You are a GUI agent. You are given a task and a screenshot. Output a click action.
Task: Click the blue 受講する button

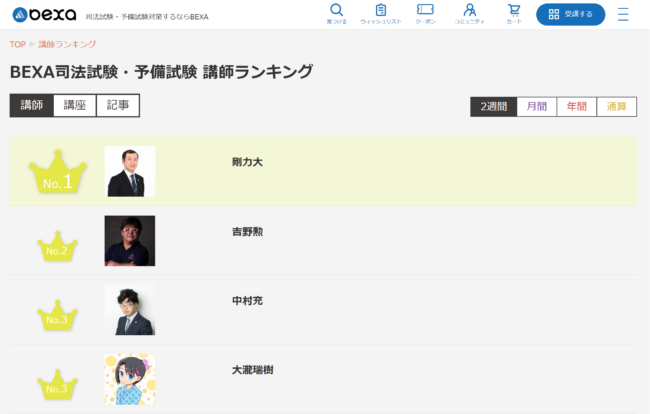pos(570,15)
